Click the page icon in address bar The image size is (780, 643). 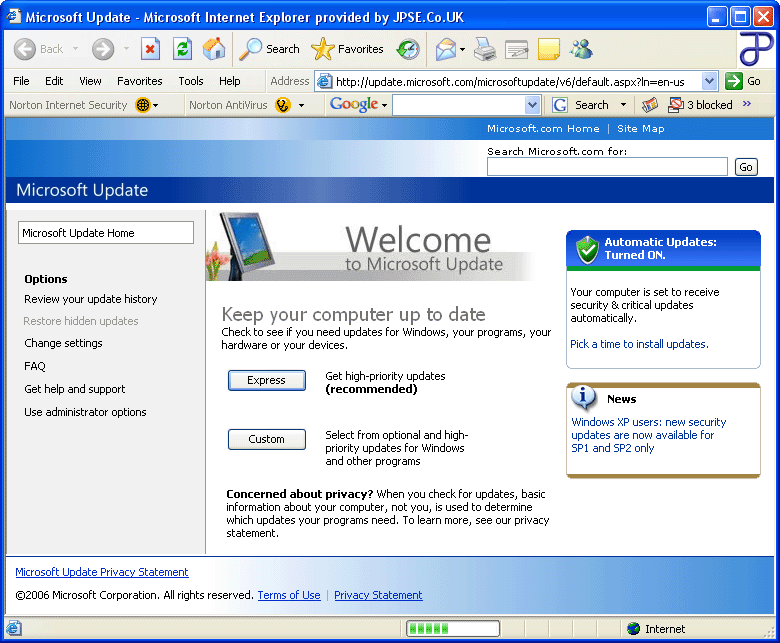pos(325,81)
